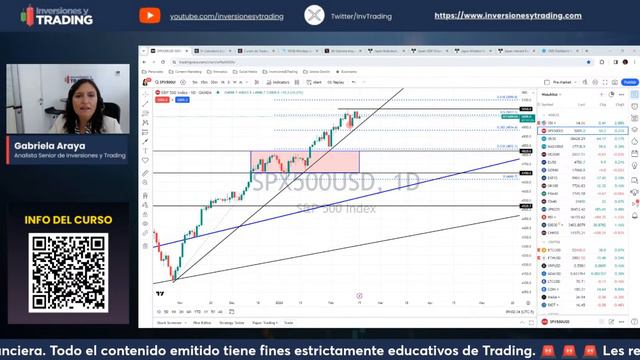Select the text T annotation tool
The image size is (640, 360).
(145, 151)
